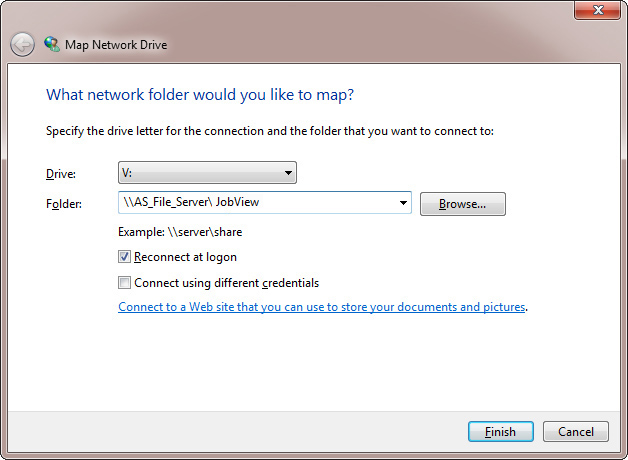
Task: Click the "Map Network Drive" title text
Action: 116,45
